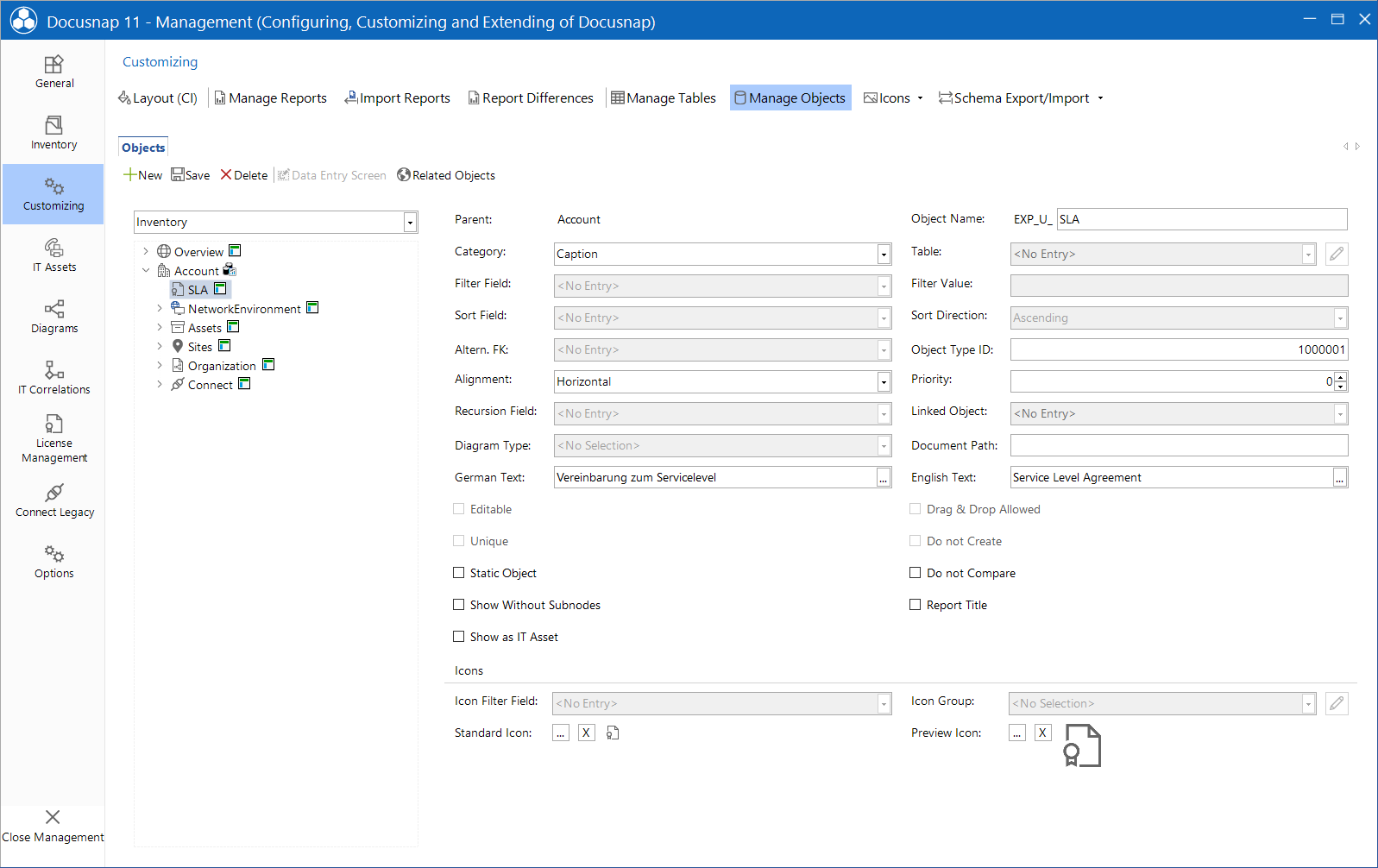Clear the Preview Icon with X

click(1043, 733)
